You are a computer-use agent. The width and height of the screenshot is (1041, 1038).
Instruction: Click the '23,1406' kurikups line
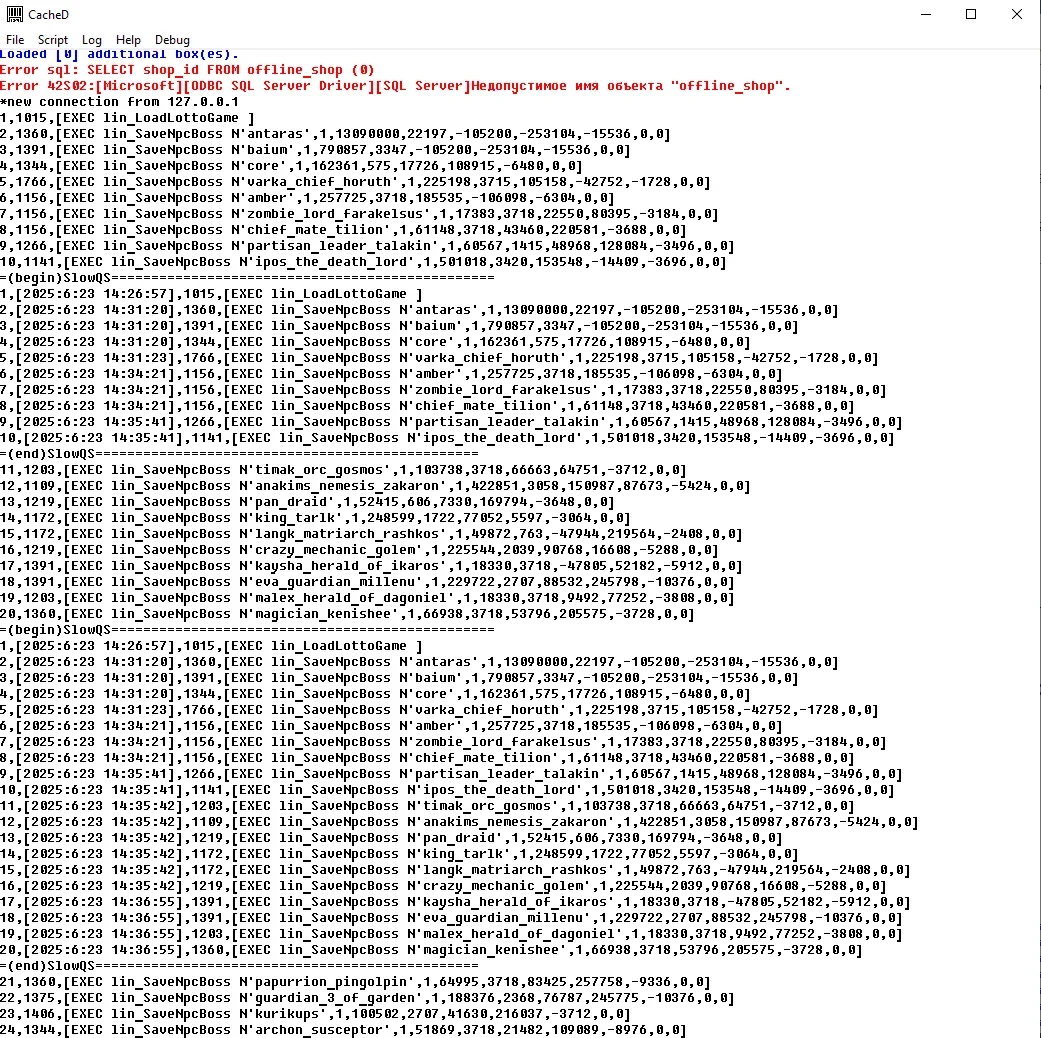315,1013
